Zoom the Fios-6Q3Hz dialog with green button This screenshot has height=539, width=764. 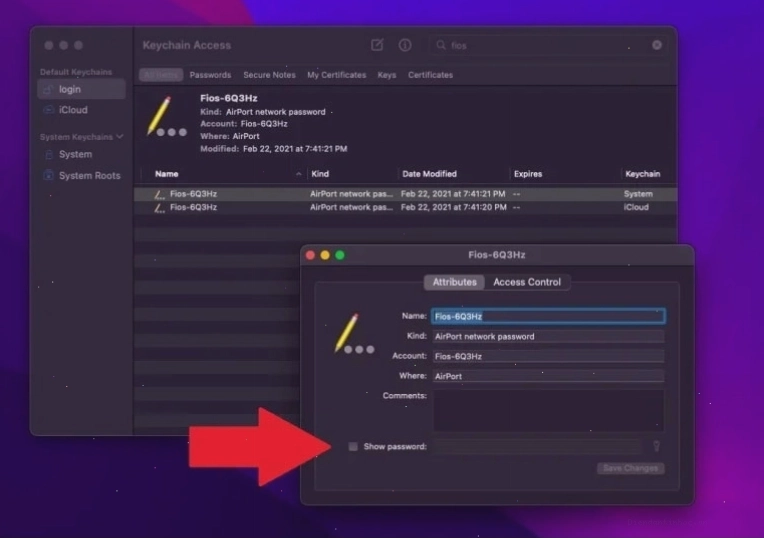(x=340, y=255)
